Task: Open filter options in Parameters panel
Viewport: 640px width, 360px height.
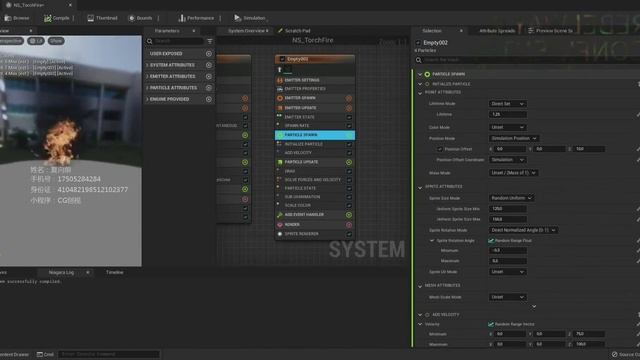Action: click(x=210, y=41)
